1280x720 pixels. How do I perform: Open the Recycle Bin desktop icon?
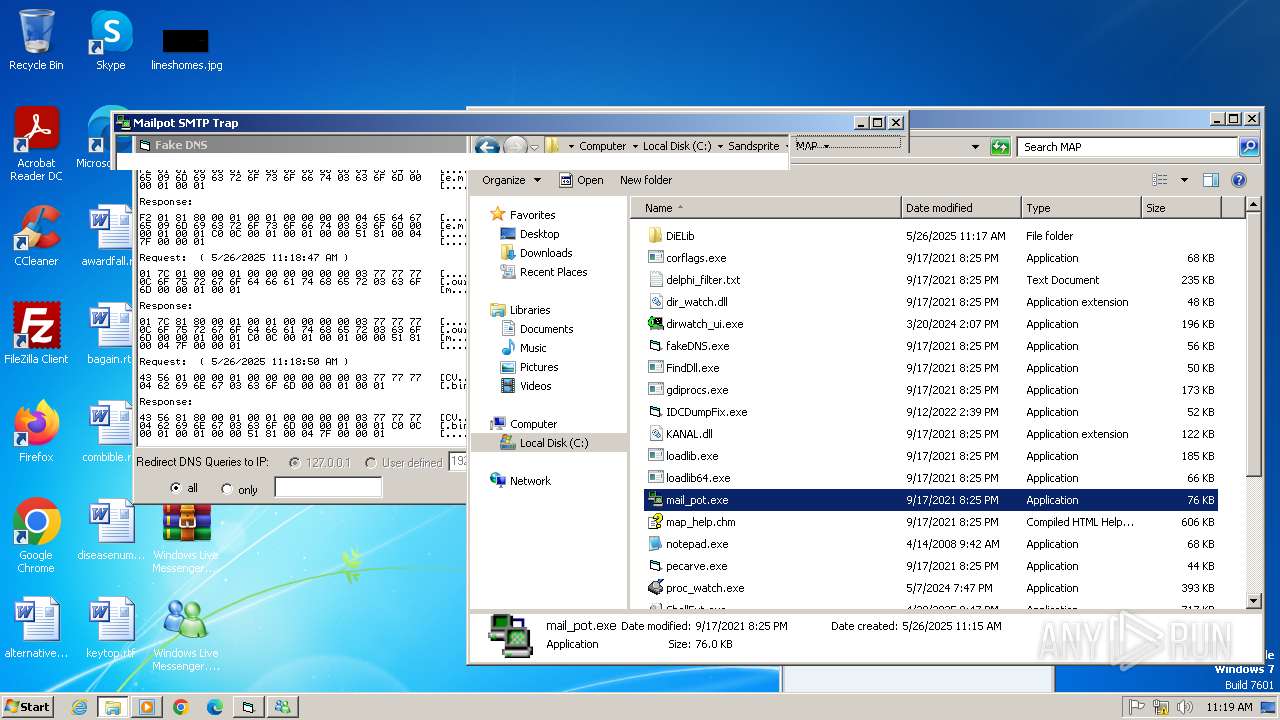pyautogui.click(x=36, y=40)
